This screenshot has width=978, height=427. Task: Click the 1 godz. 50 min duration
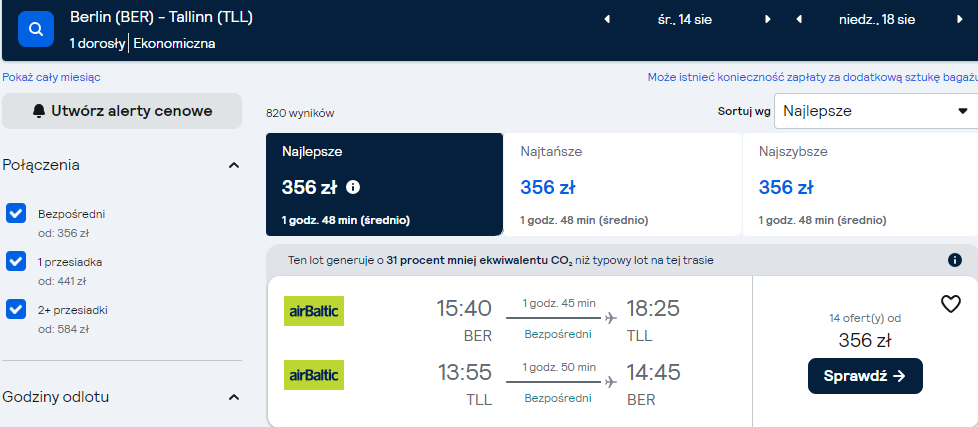[559, 367]
